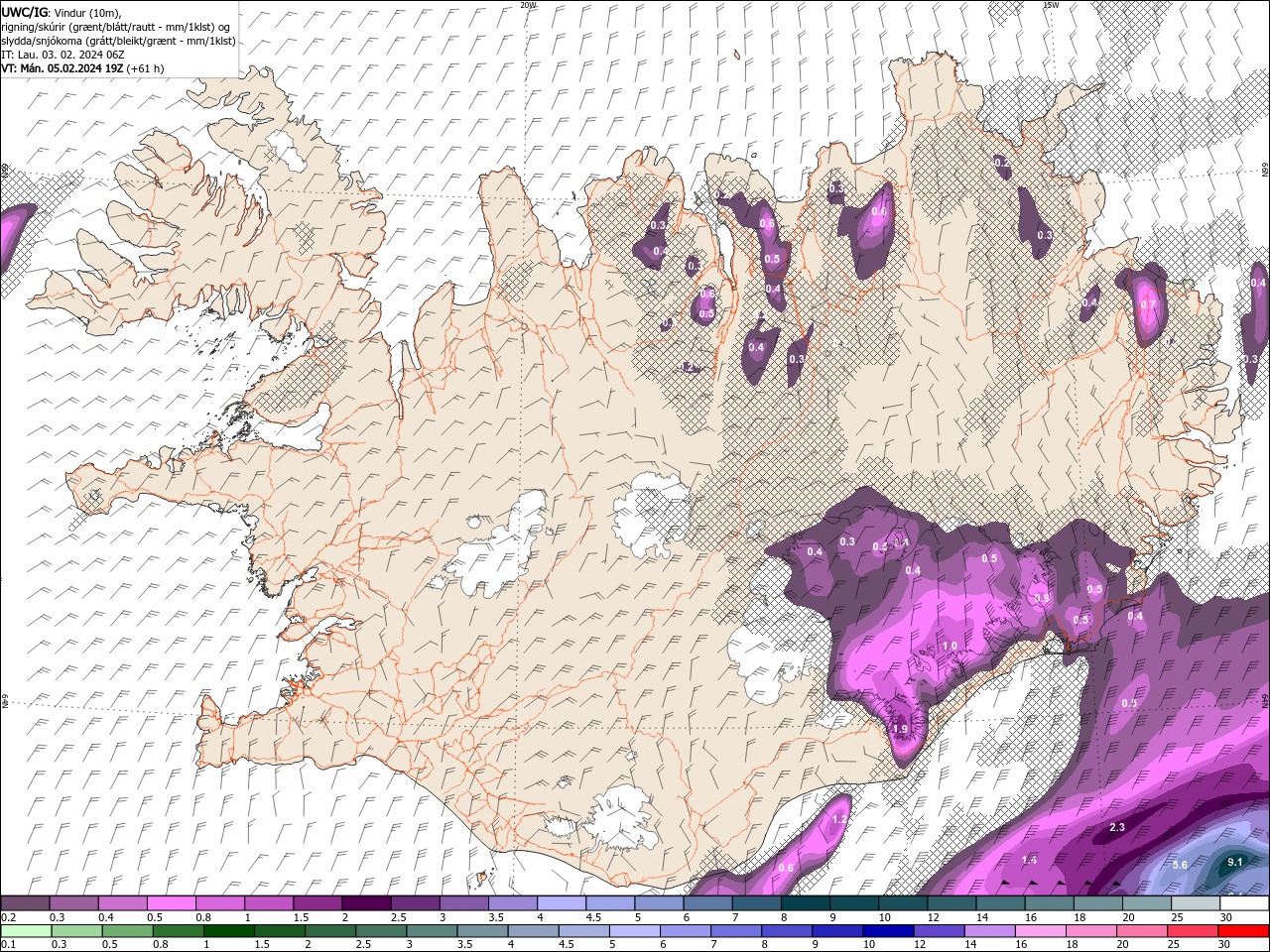Click the 15W longitude label at top
Screen dimensions: 1270x952
point(1052,5)
